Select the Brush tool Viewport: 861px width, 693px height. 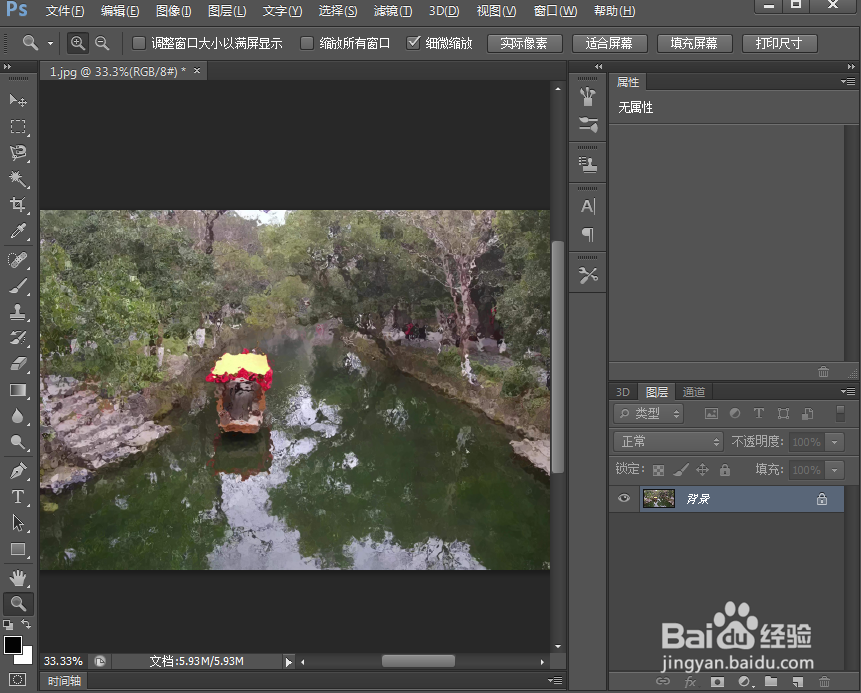pyautogui.click(x=18, y=286)
